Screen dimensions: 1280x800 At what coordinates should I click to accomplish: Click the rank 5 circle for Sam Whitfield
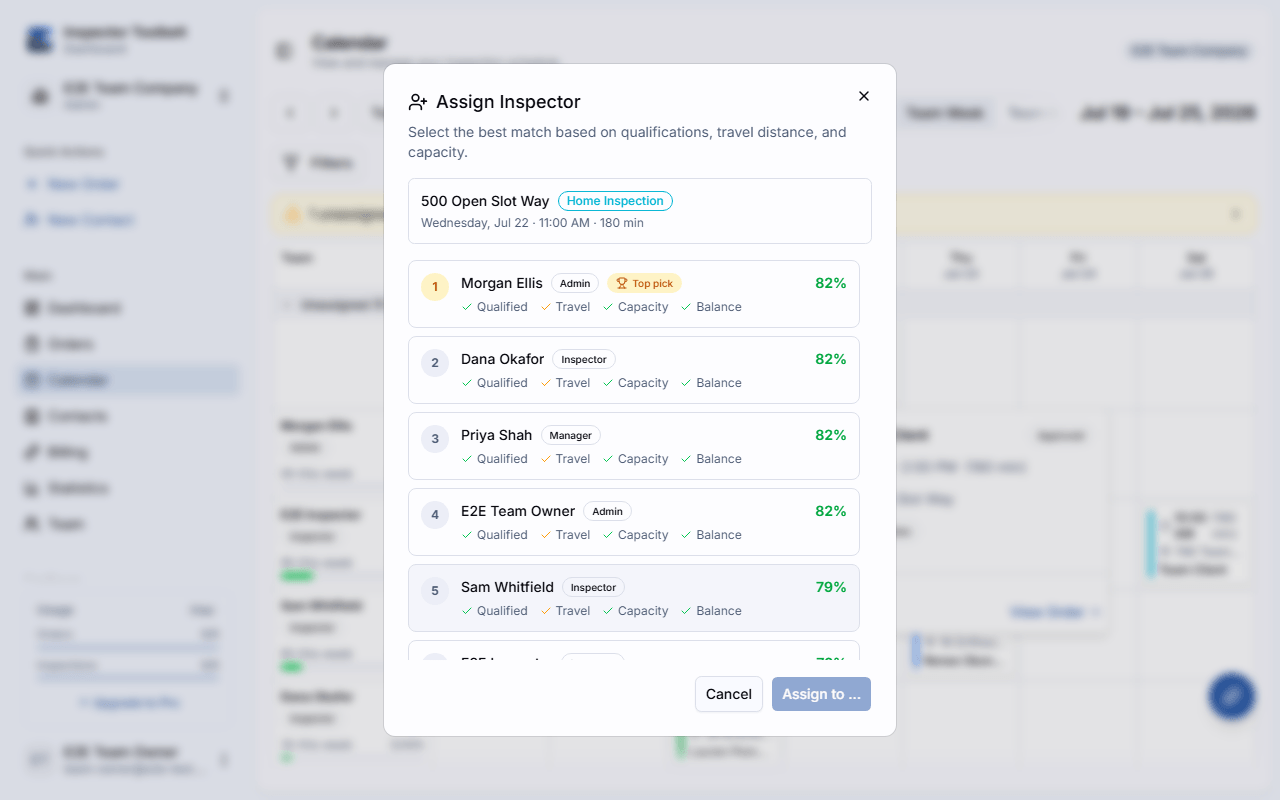pyautogui.click(x=435, y=591)
